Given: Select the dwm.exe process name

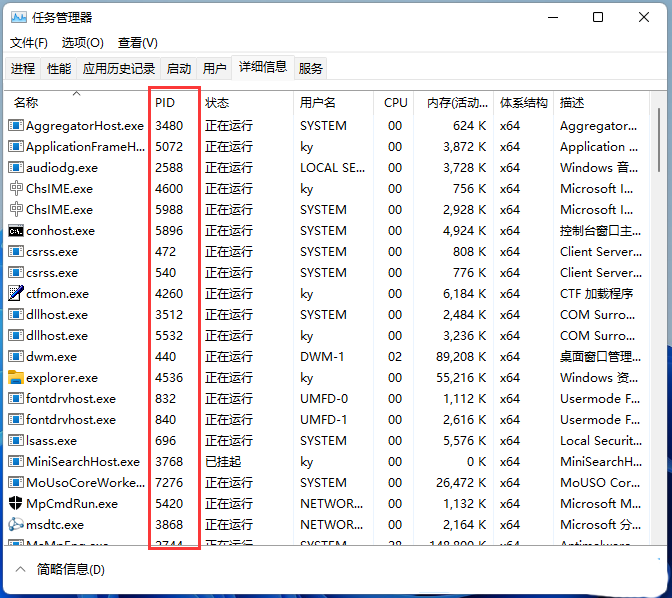Looking at the screenshot, I should (51, 357).
